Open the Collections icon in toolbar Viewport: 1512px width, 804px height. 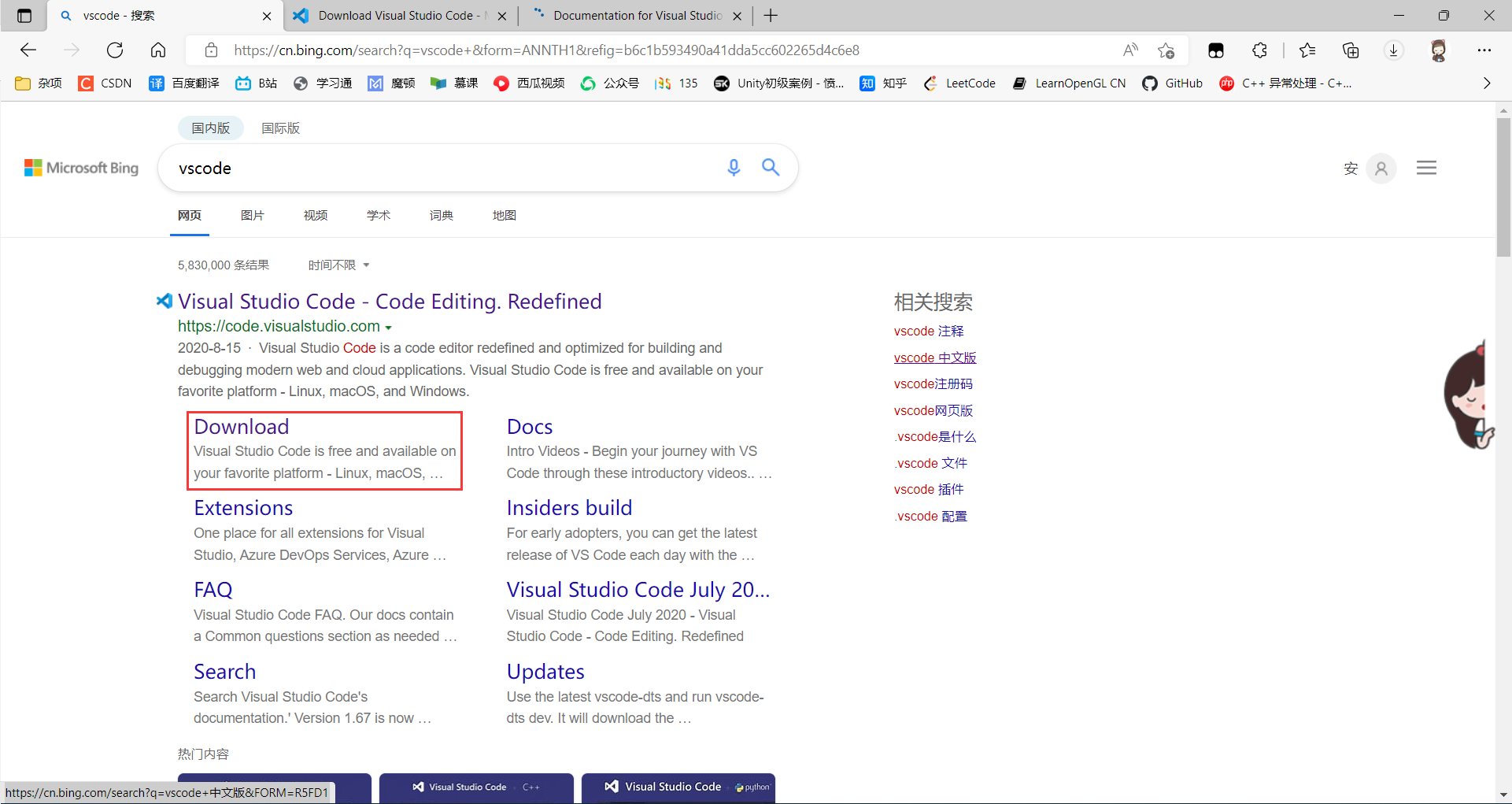1351,50
